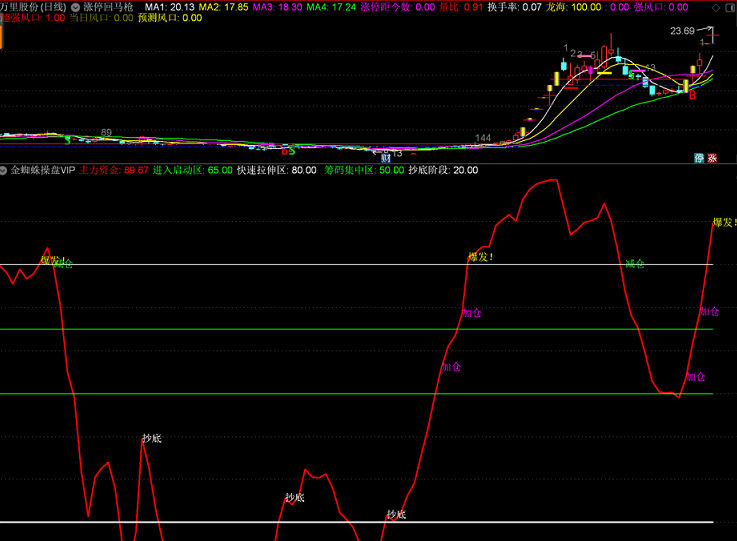
Task: Click the 快速拉伸区: 80.00 readout
Action: pyautogui.click(x=276, y=170)
